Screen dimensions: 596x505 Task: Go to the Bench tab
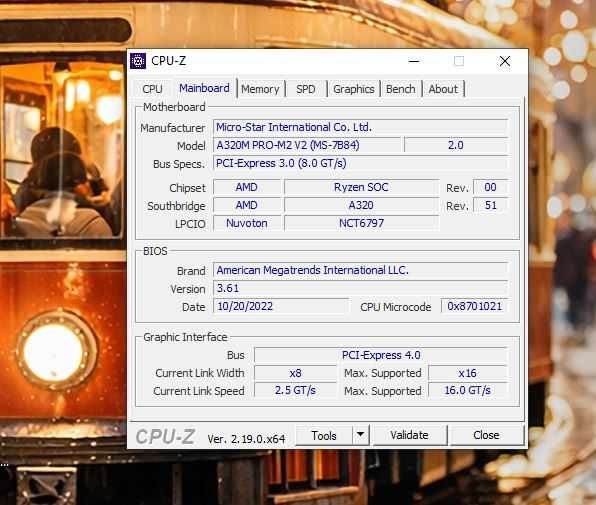pos(401,89)
